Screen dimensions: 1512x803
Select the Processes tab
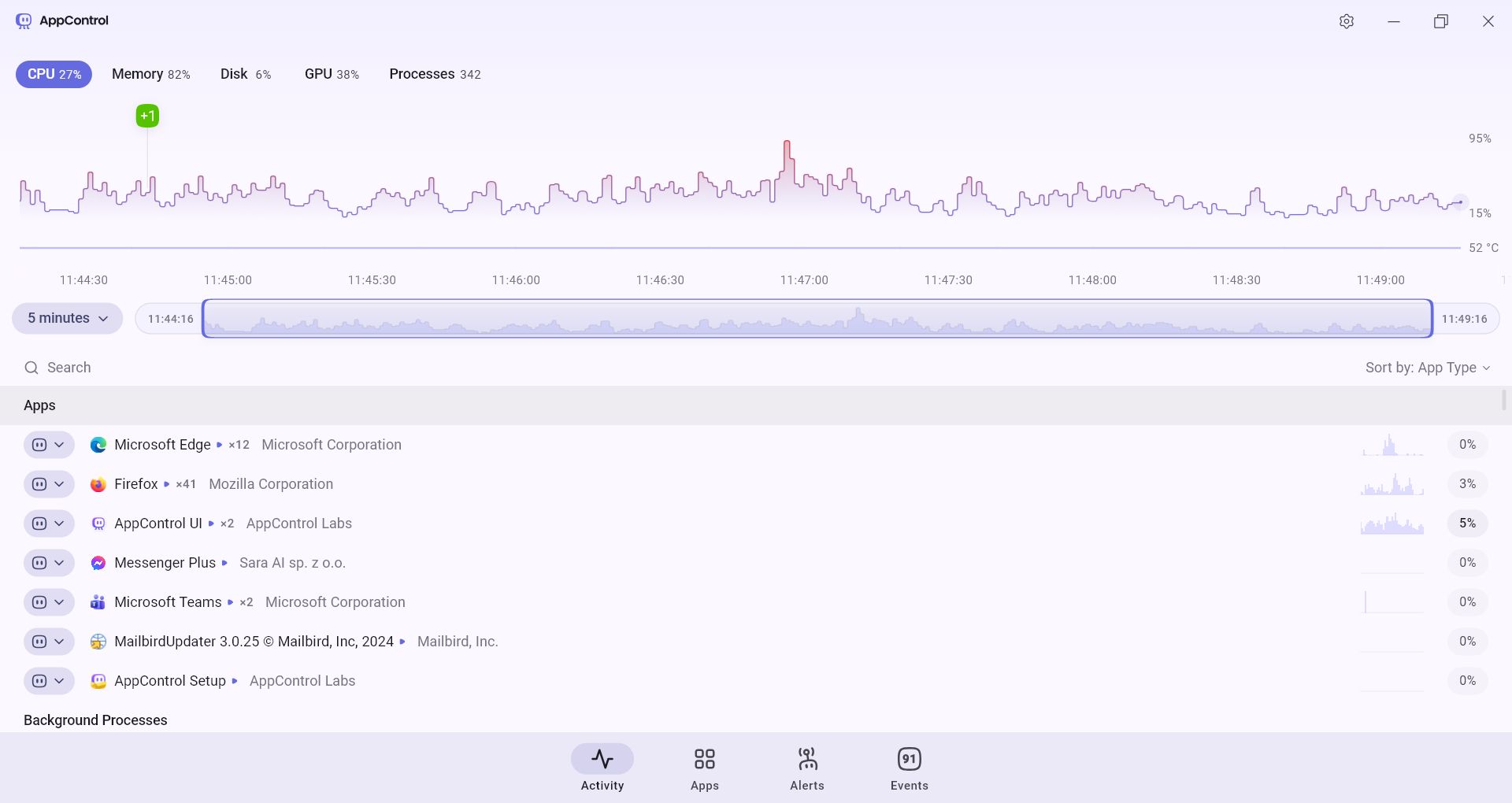(434, 73)
